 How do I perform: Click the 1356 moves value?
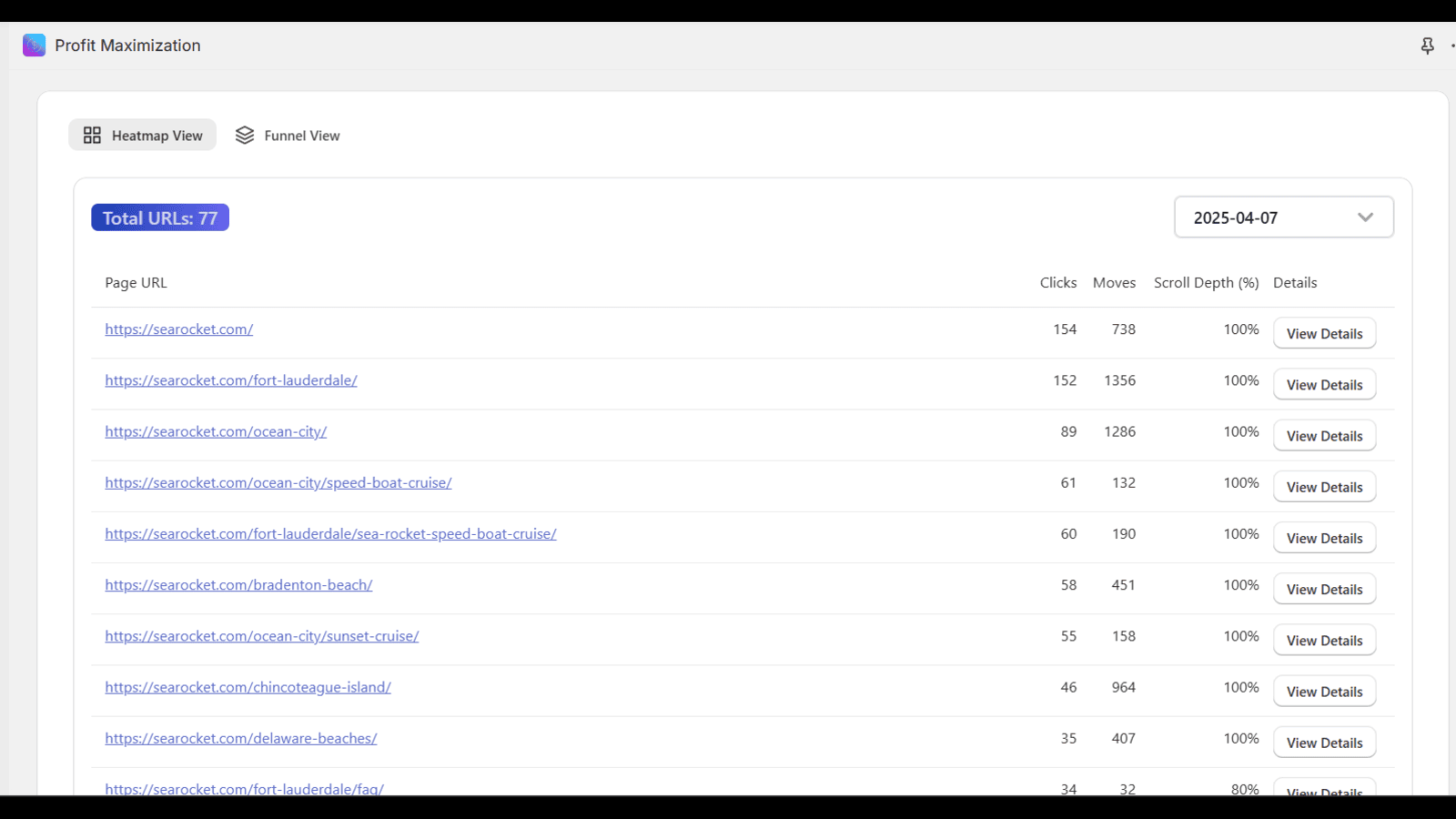[x=1120, y=380]
